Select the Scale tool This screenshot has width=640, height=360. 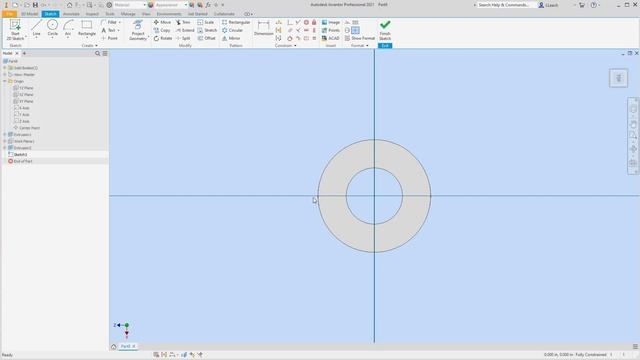click(x=206, y=22)
